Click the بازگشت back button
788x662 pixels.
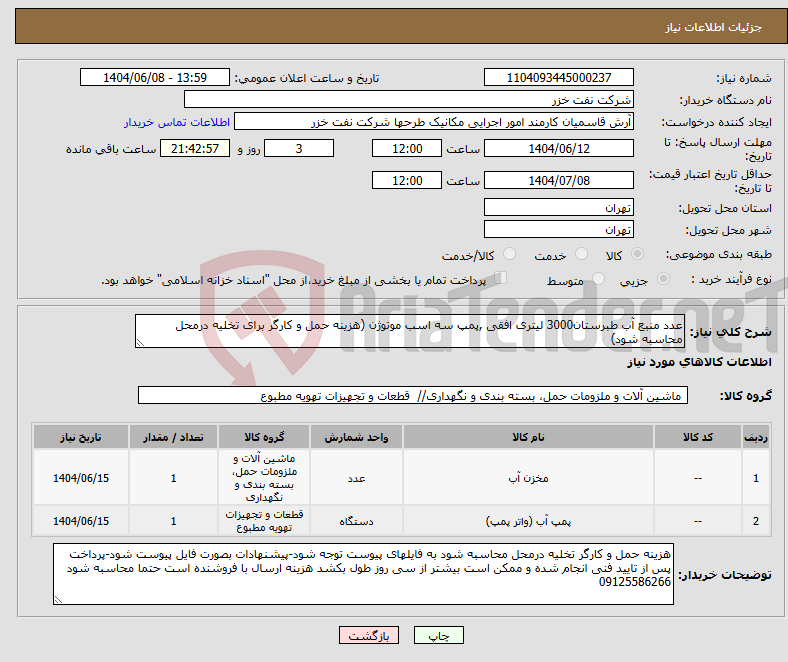tap(369, 635)
